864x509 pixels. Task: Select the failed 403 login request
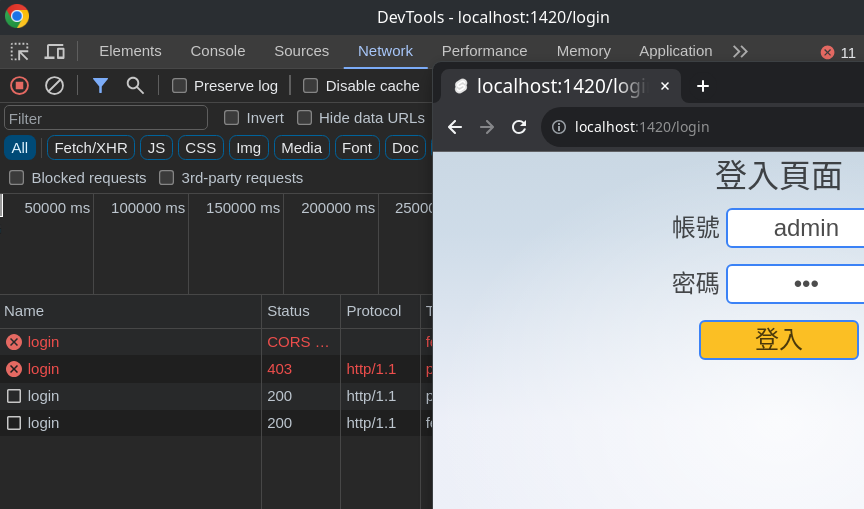tap(43, 369)
